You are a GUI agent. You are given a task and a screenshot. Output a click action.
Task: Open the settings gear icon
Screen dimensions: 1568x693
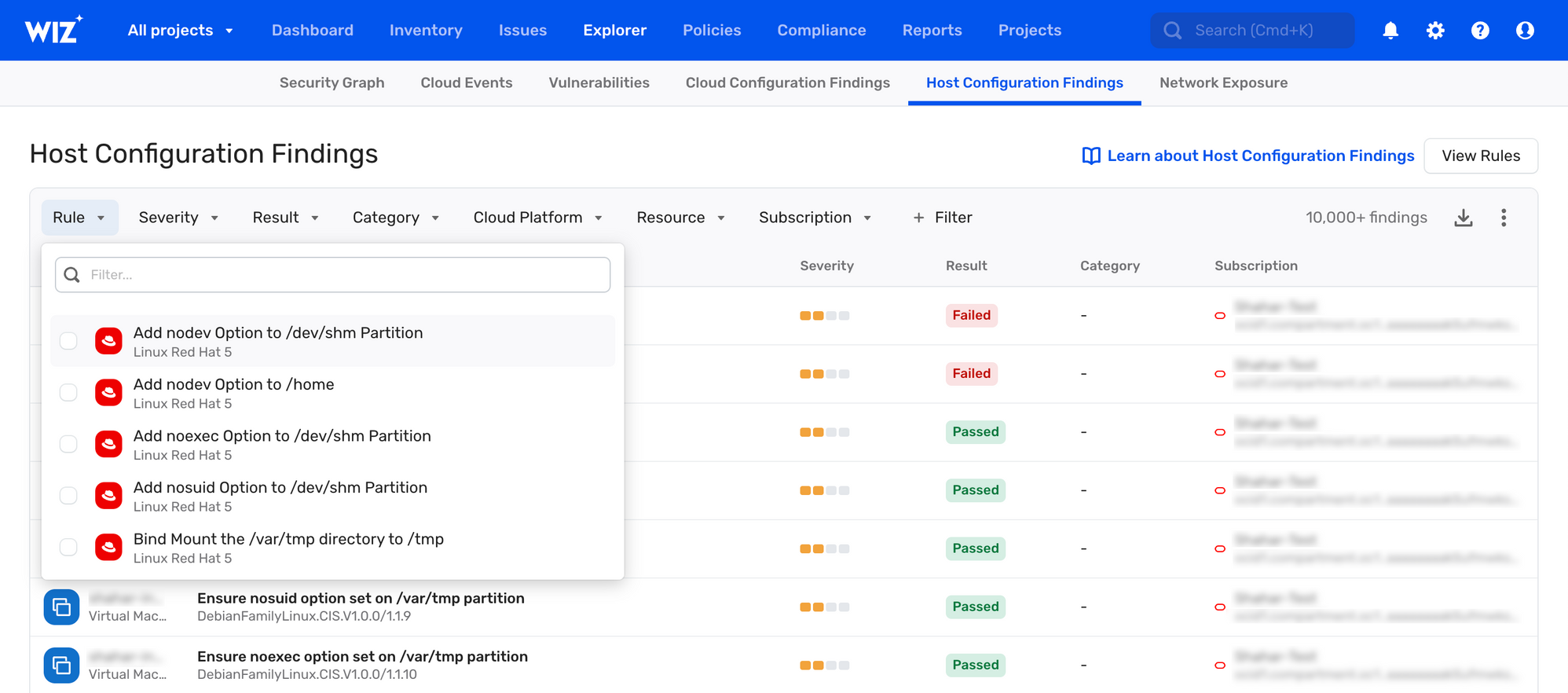pos(1435,31)
